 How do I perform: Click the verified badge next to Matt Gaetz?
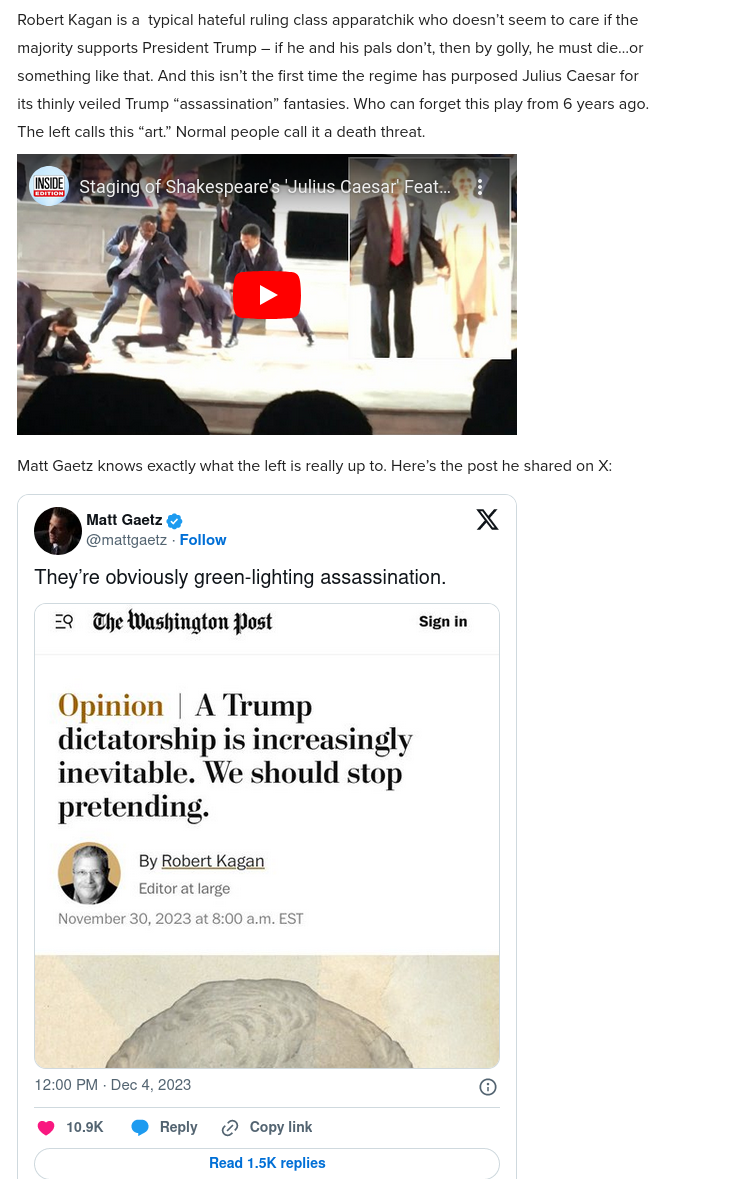pos(174,520)
